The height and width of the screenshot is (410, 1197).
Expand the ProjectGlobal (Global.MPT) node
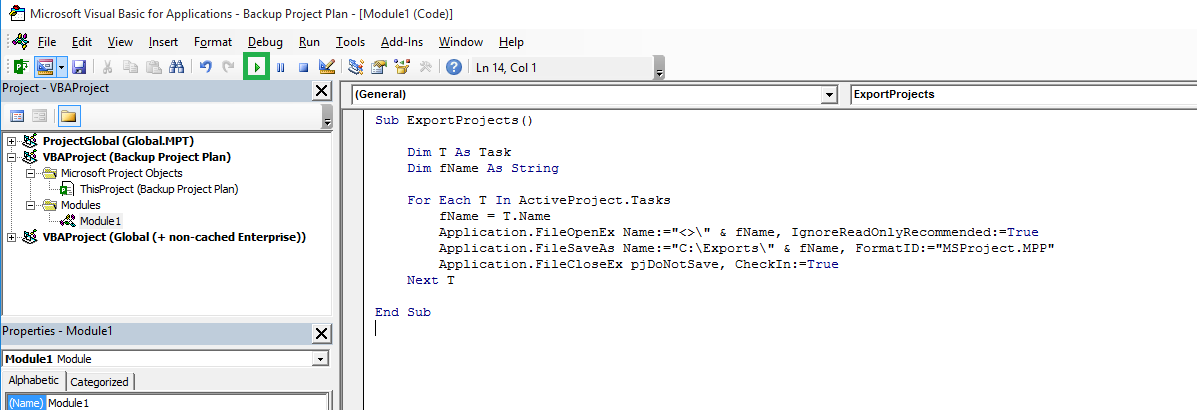pyautogui.click(x=12, y=141)
